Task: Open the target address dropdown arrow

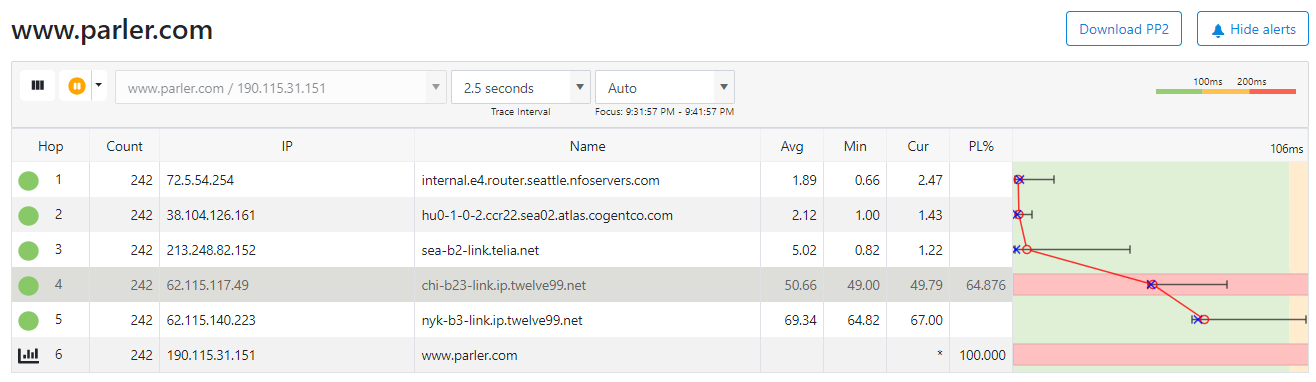Action: tap(435, 87)
